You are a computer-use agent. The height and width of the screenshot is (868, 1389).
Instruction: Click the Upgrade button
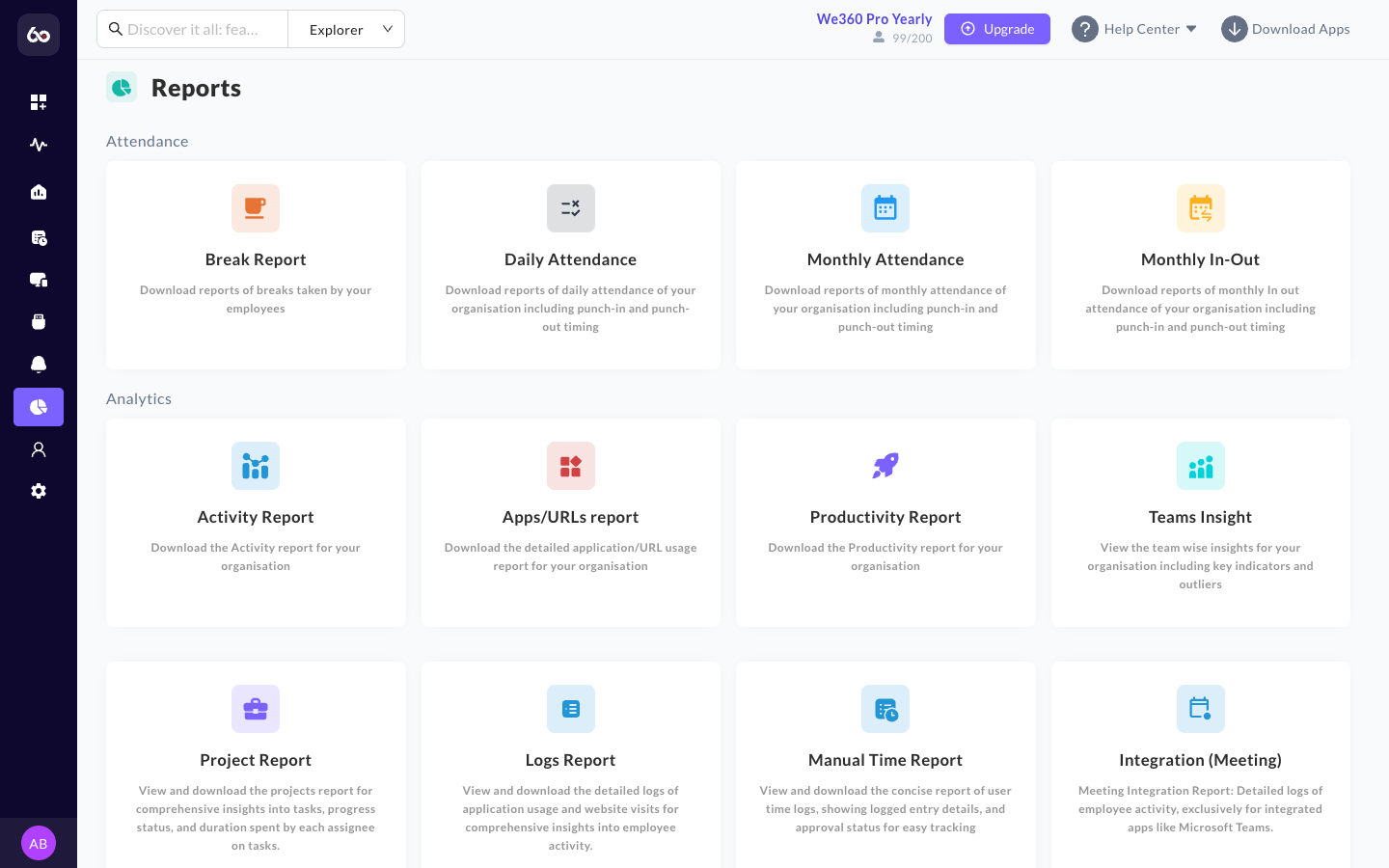tap(997, 29)
